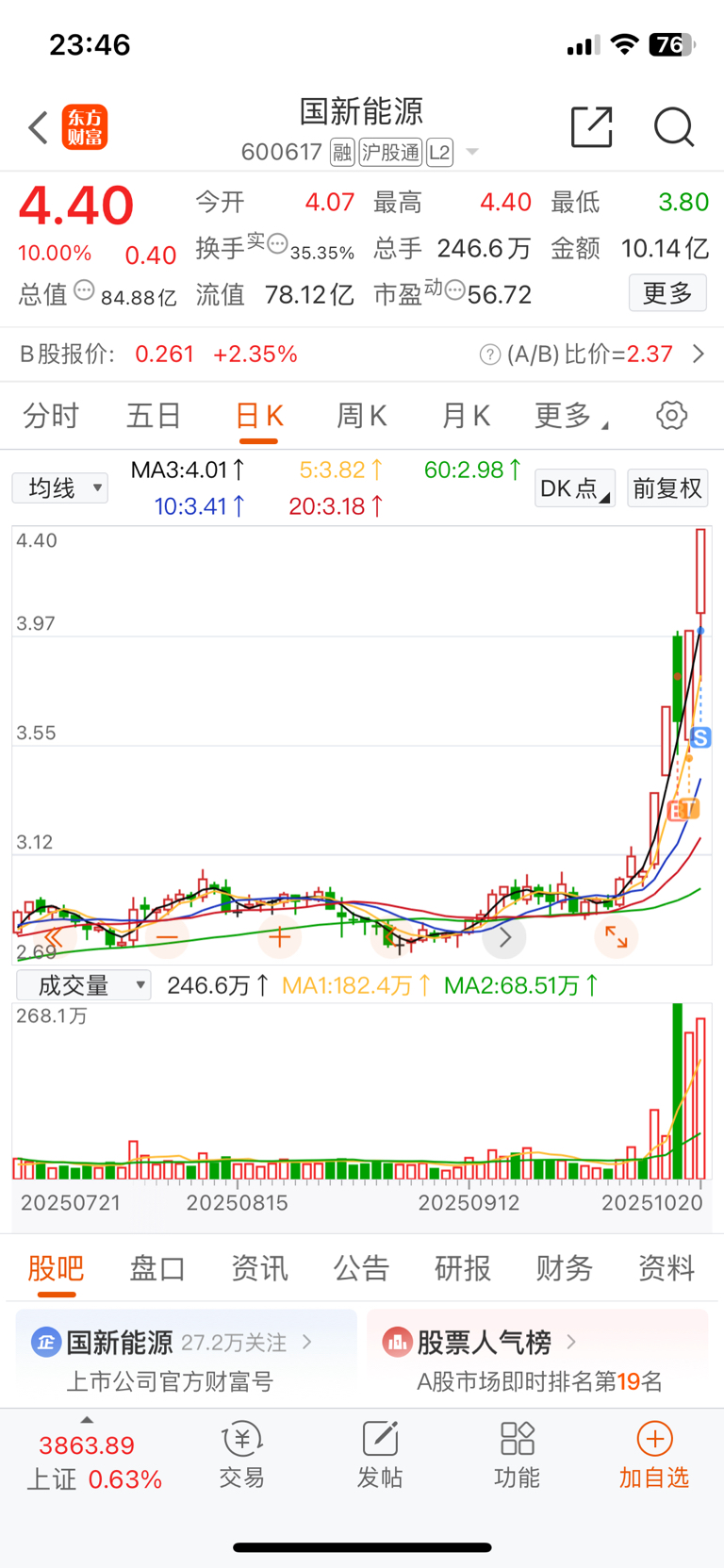Open the 东方财富 logo icon
Image resolution: width=724 pixels, height=1568 pixels.
pyautogui.click(x=85, y=127)
